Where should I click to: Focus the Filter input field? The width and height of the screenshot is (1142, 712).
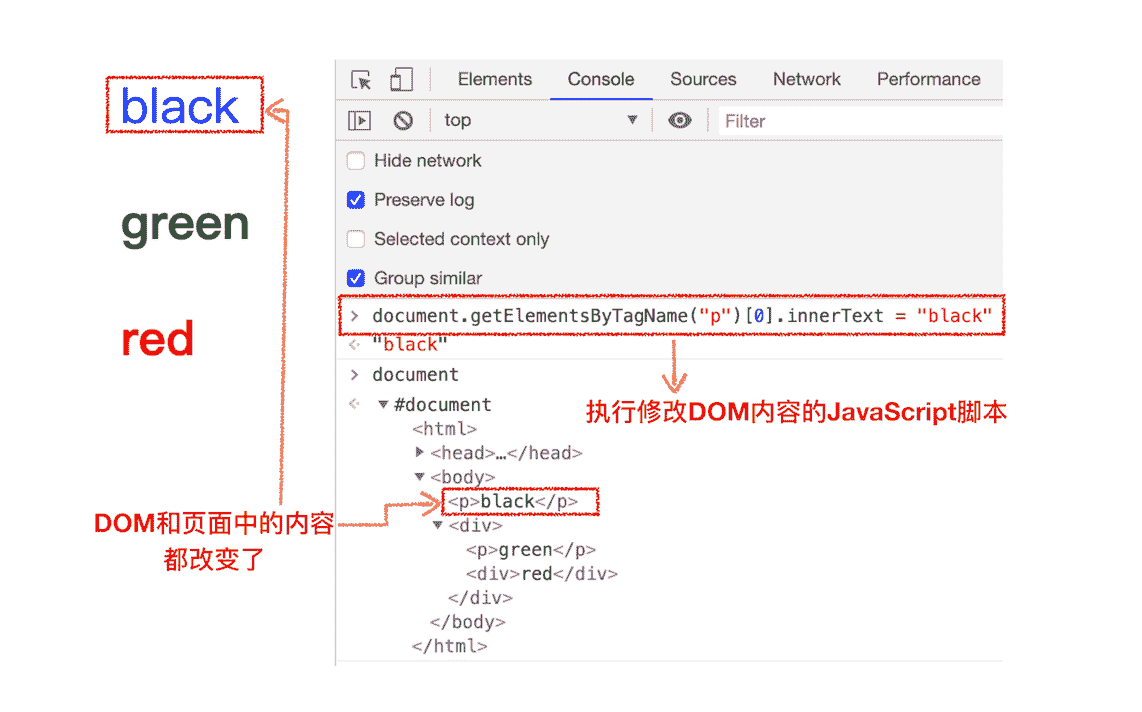click(x=861, y=121)
